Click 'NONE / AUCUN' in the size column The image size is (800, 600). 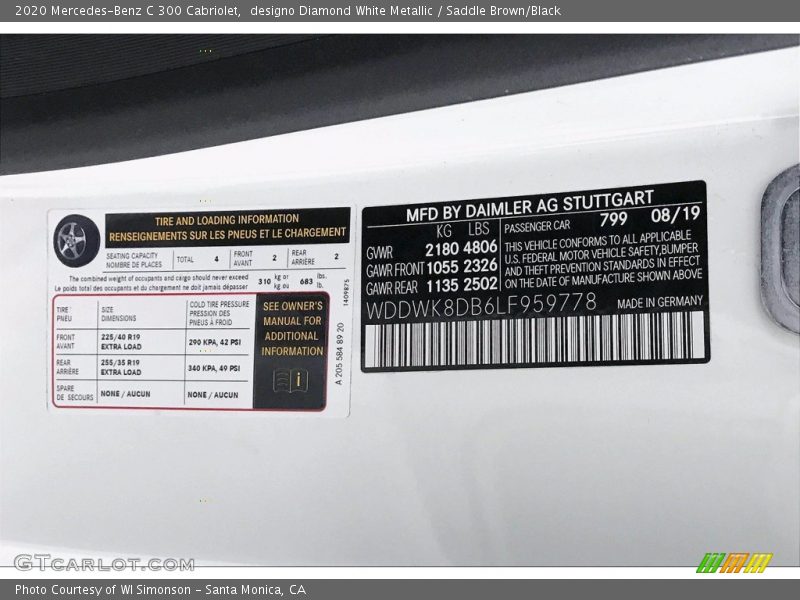[x=126, y=394]
